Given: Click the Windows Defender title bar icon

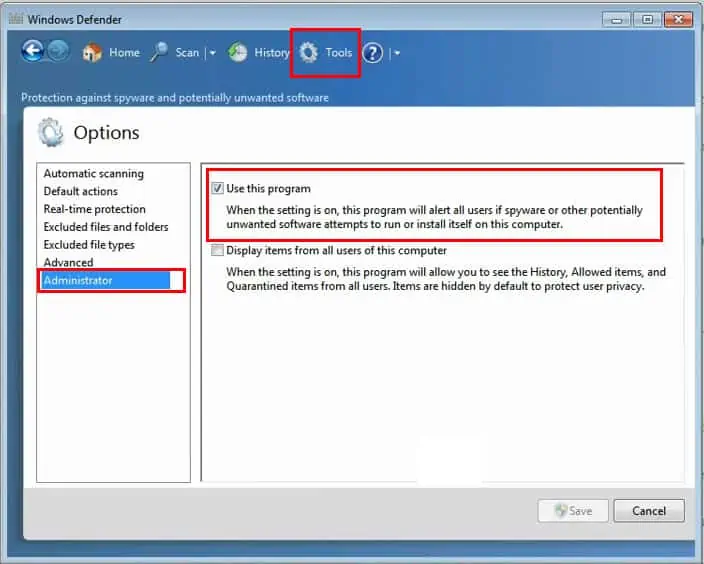Looking at the screenshot, I should tap(16, 19).
